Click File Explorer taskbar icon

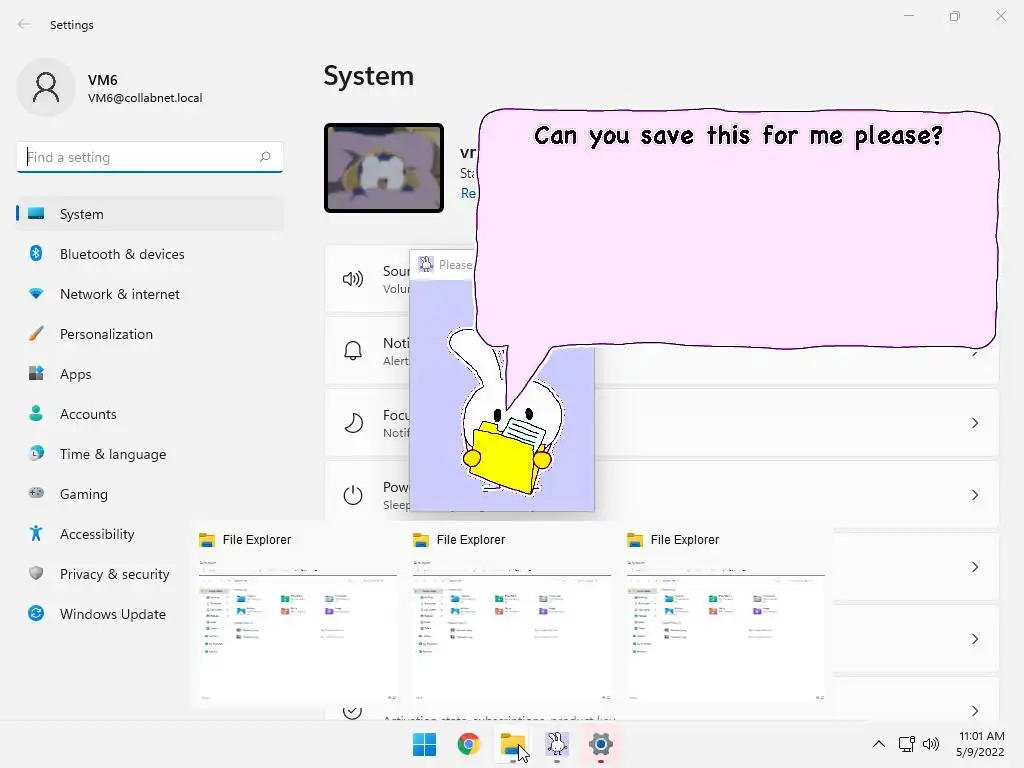[x=513, y=744]
